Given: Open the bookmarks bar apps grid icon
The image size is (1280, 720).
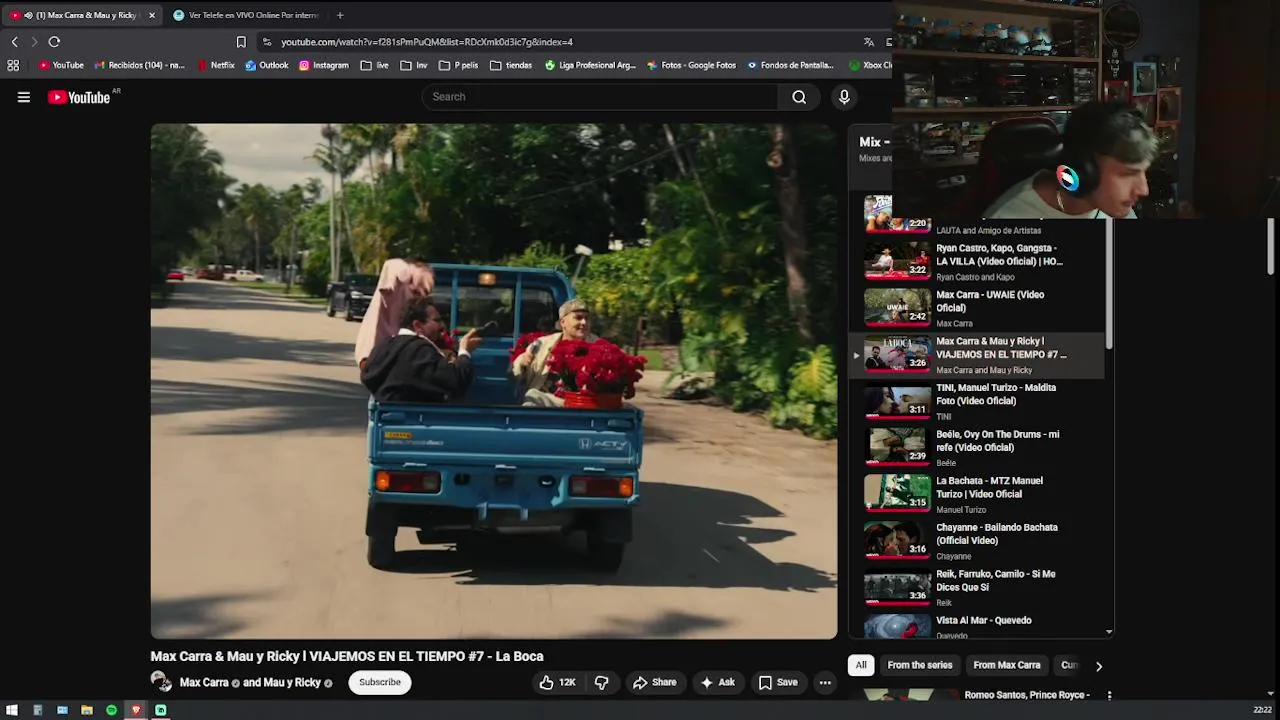Looking at the screenshot, I should [x=13, y=65].
